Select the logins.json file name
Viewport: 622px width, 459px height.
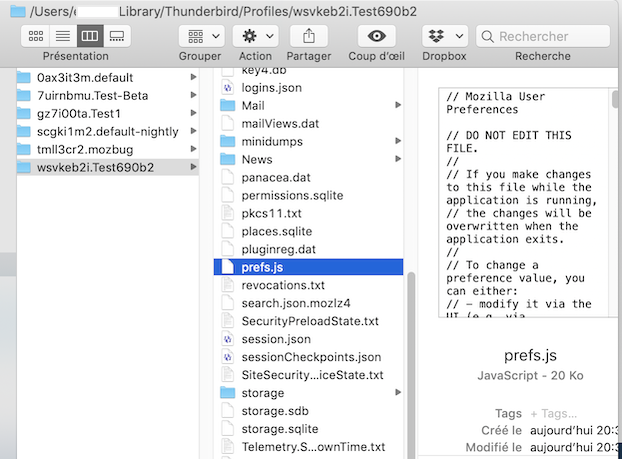coord(272,88)
